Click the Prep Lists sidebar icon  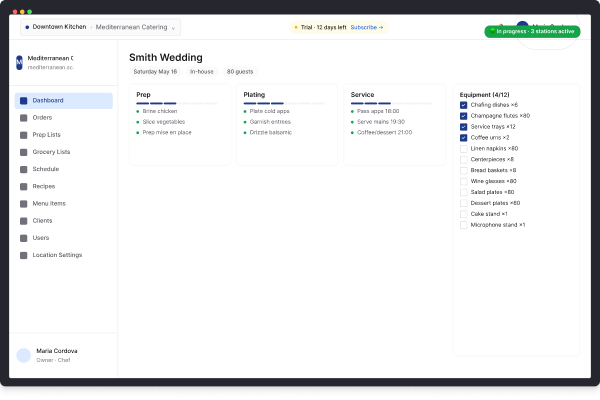click(x=24, y=135)
